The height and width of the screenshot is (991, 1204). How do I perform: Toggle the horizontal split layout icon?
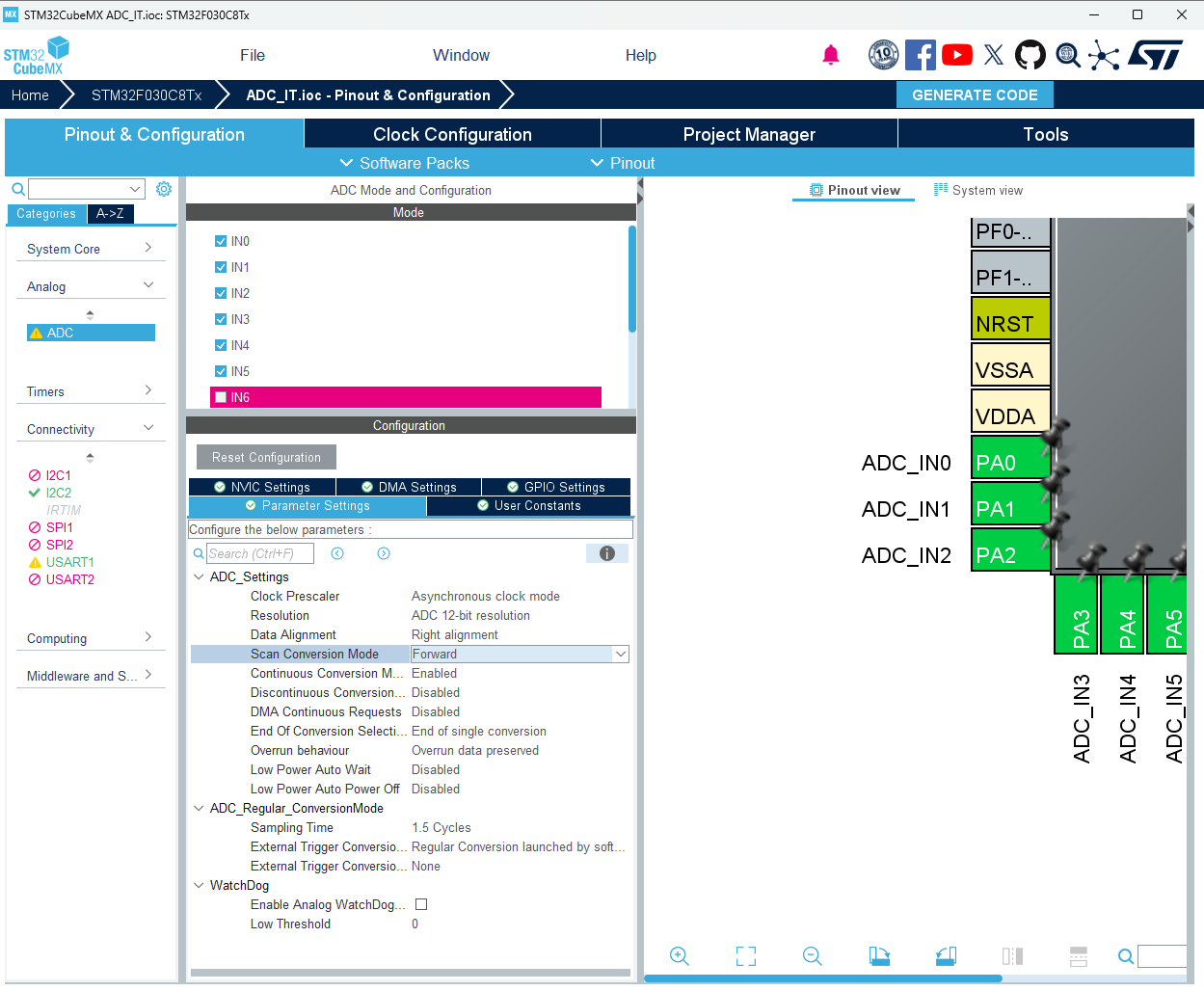pos(1079,955)
